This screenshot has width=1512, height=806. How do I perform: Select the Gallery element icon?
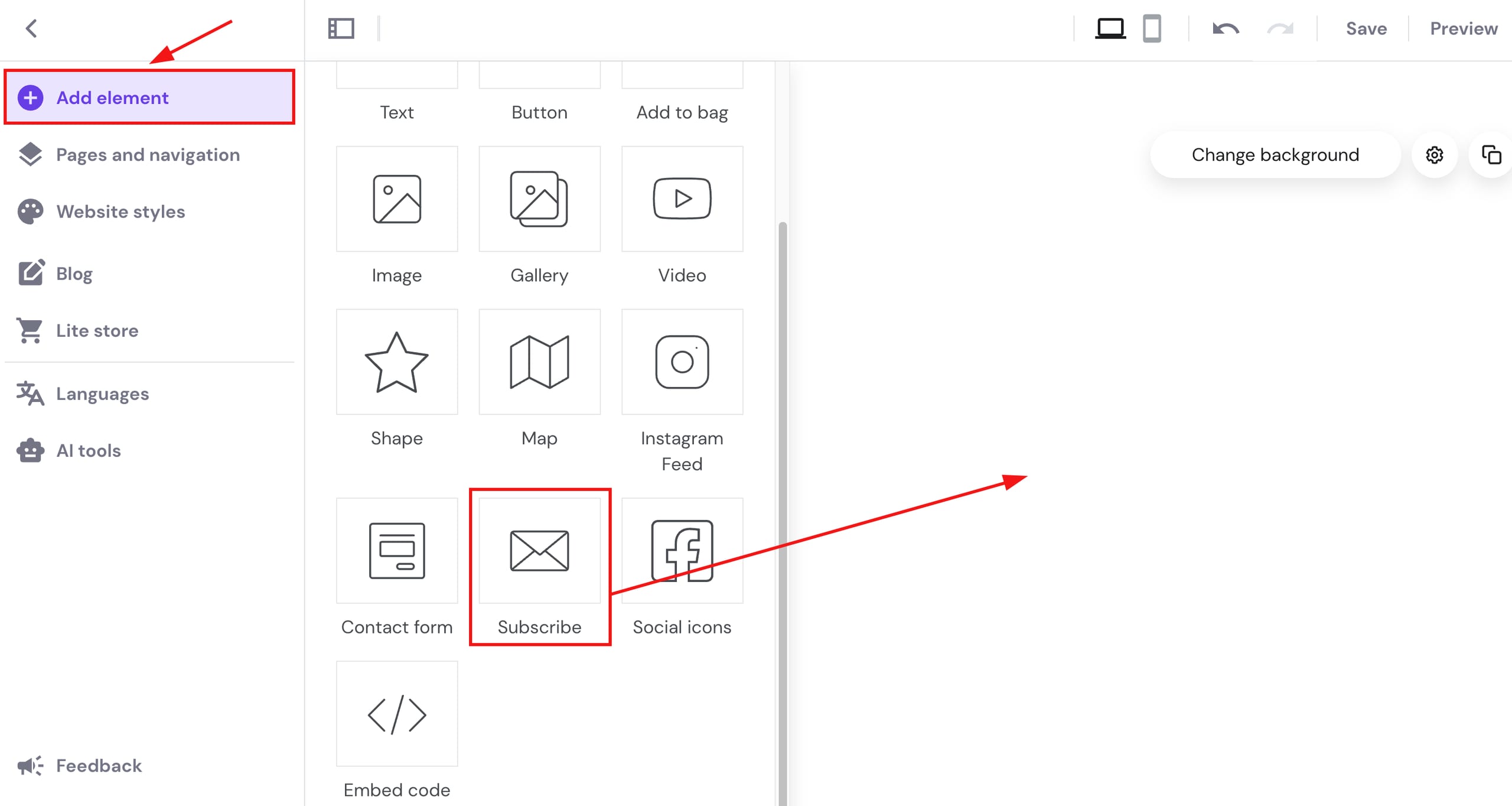pos(539,199)
